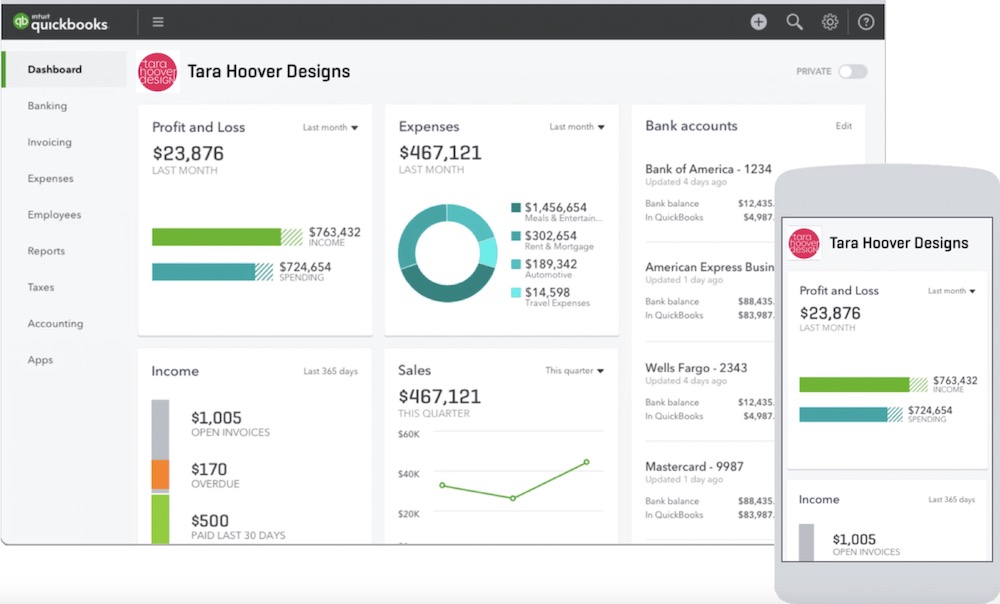This screenshot has width=1000, height=604.
Task: Click the $724,654 spending amount on desktop
Action: tap(305, 267)
